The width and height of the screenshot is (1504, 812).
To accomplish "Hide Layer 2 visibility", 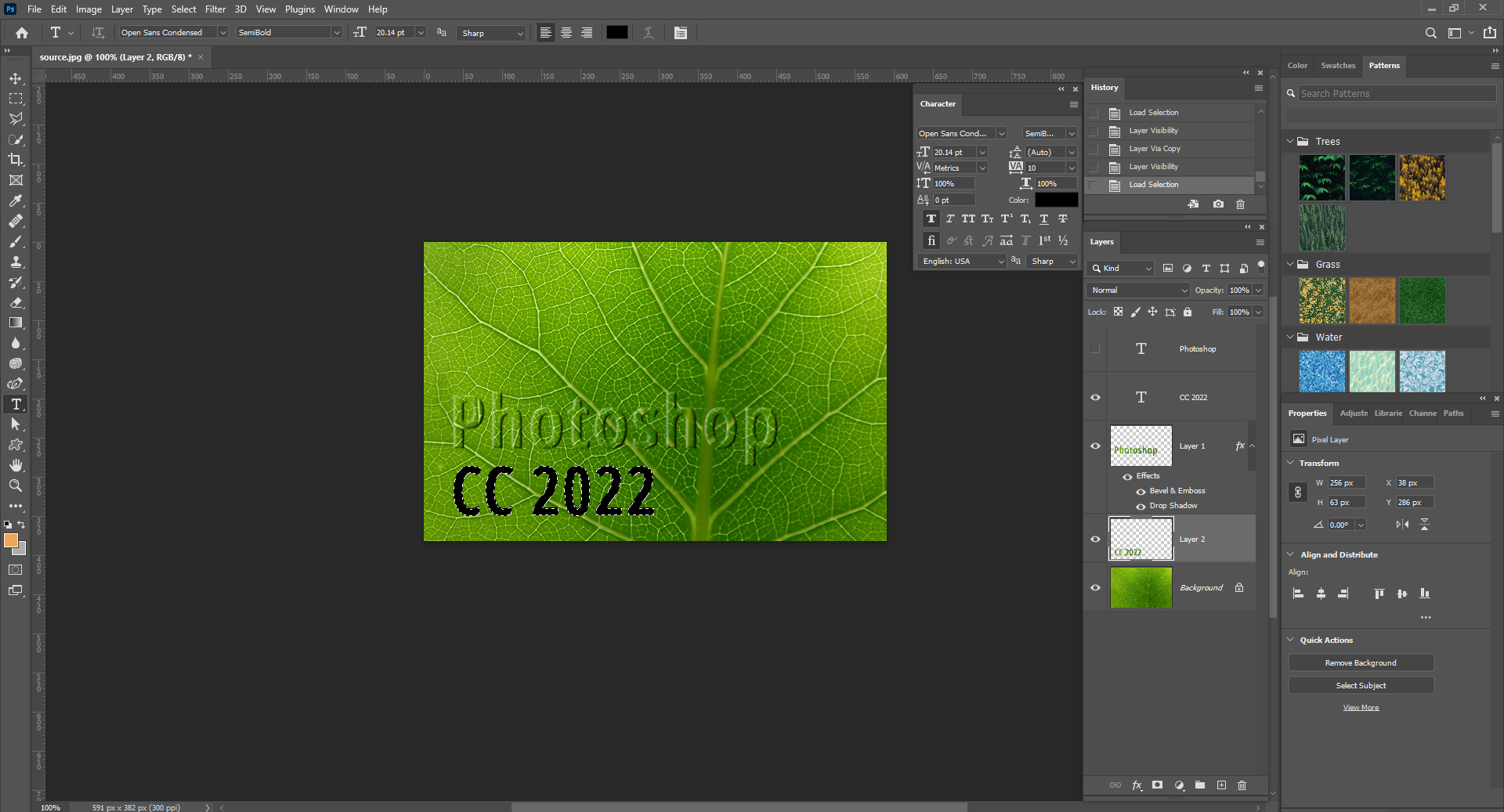I will [1095, 540].
